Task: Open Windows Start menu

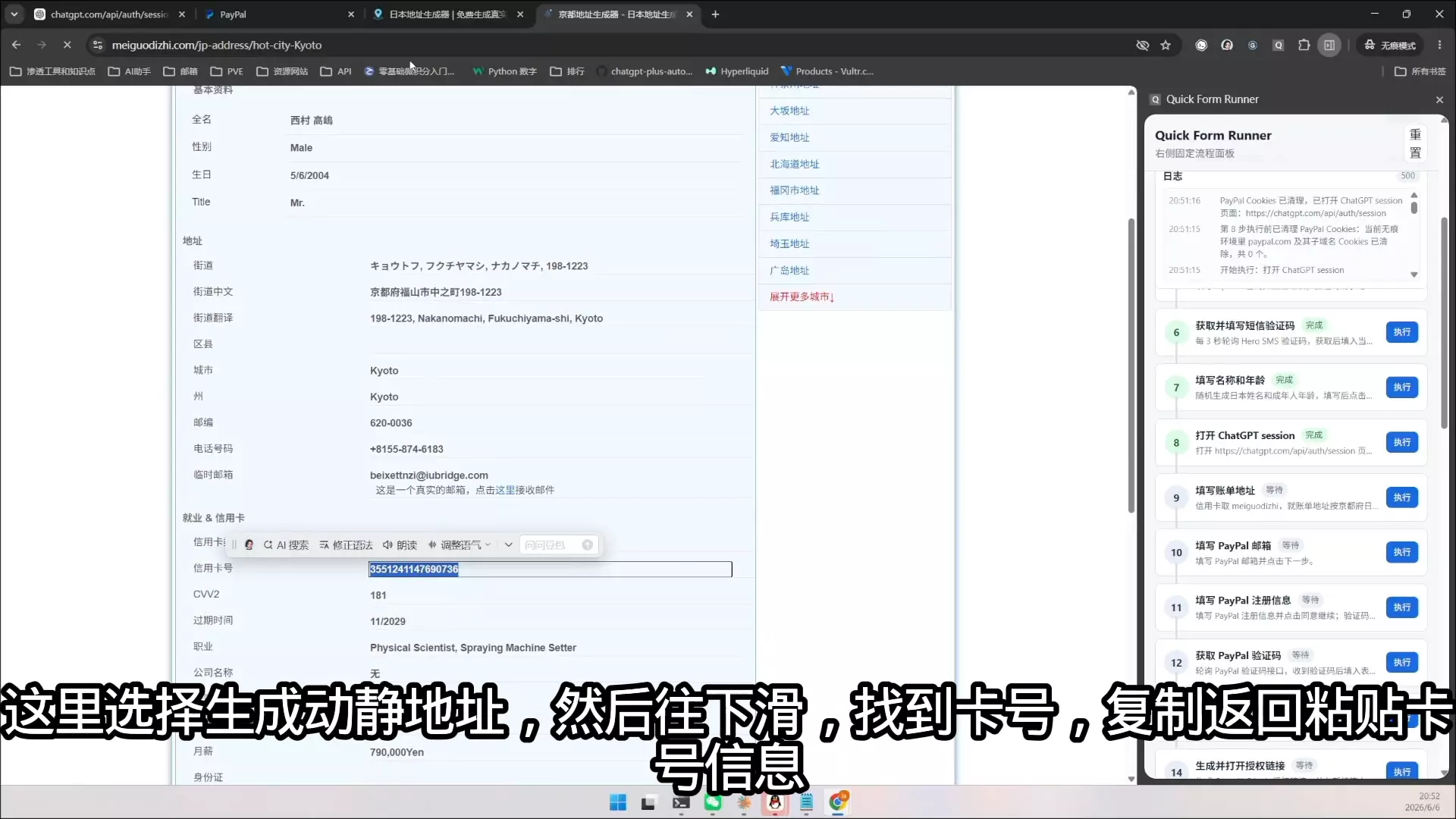Action: [618, 802]
